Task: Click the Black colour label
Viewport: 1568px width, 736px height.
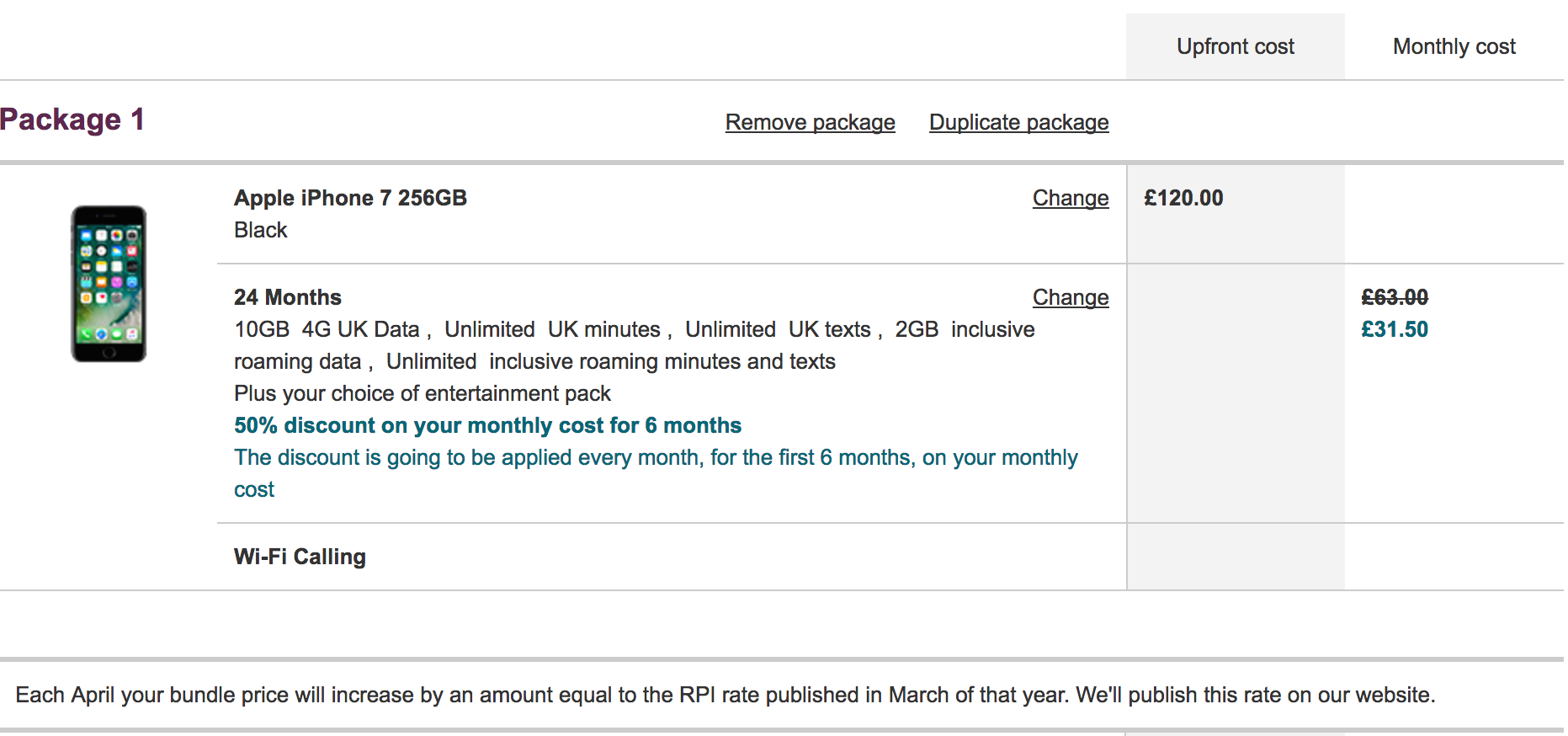Action: pos(260,231)
